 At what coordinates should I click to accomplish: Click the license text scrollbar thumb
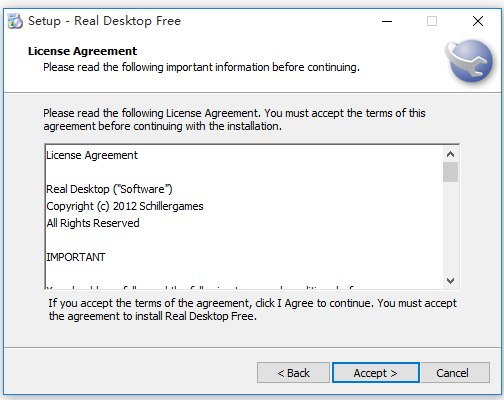[450, 172]
